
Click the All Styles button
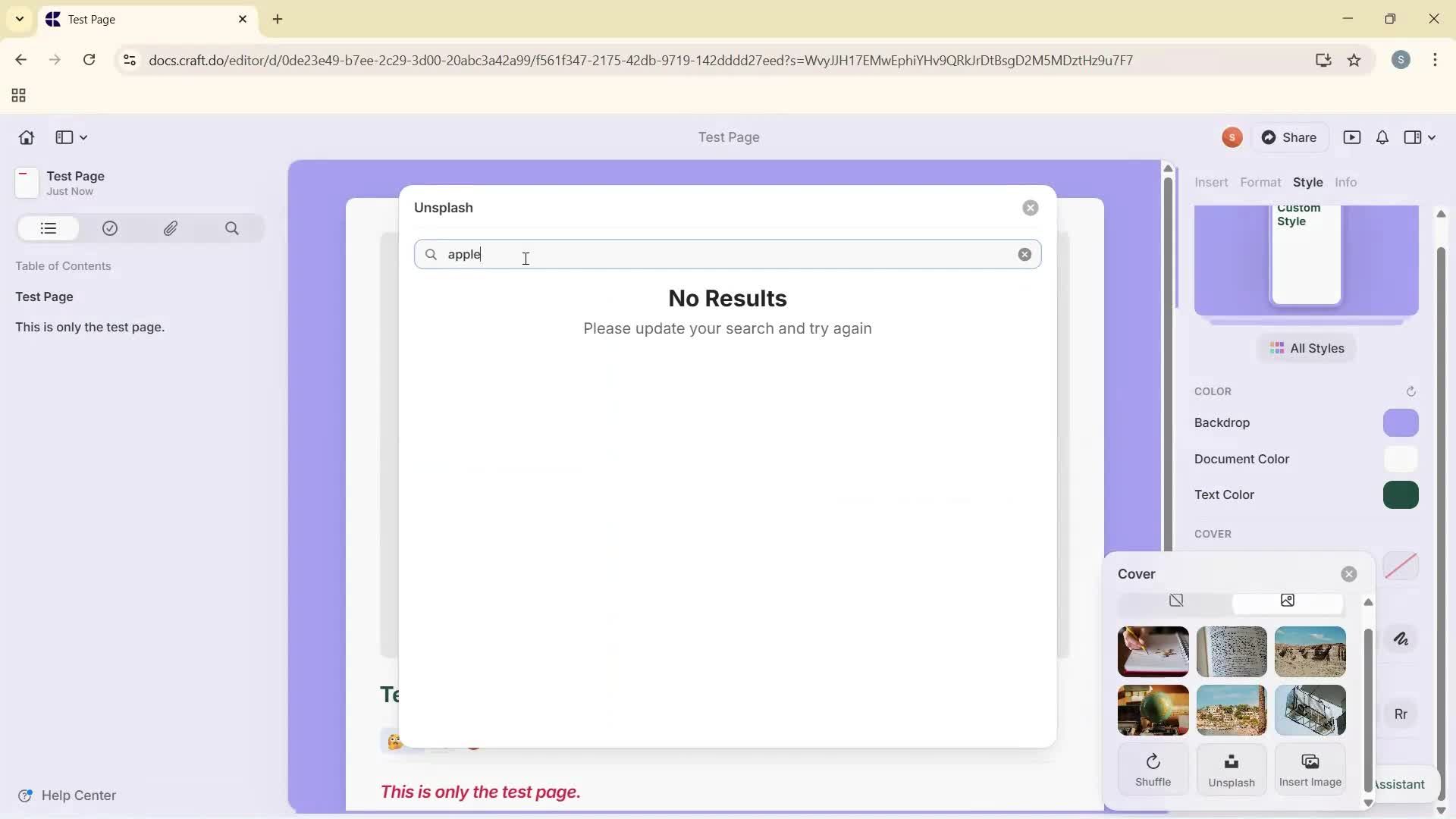pos(1307,348)
